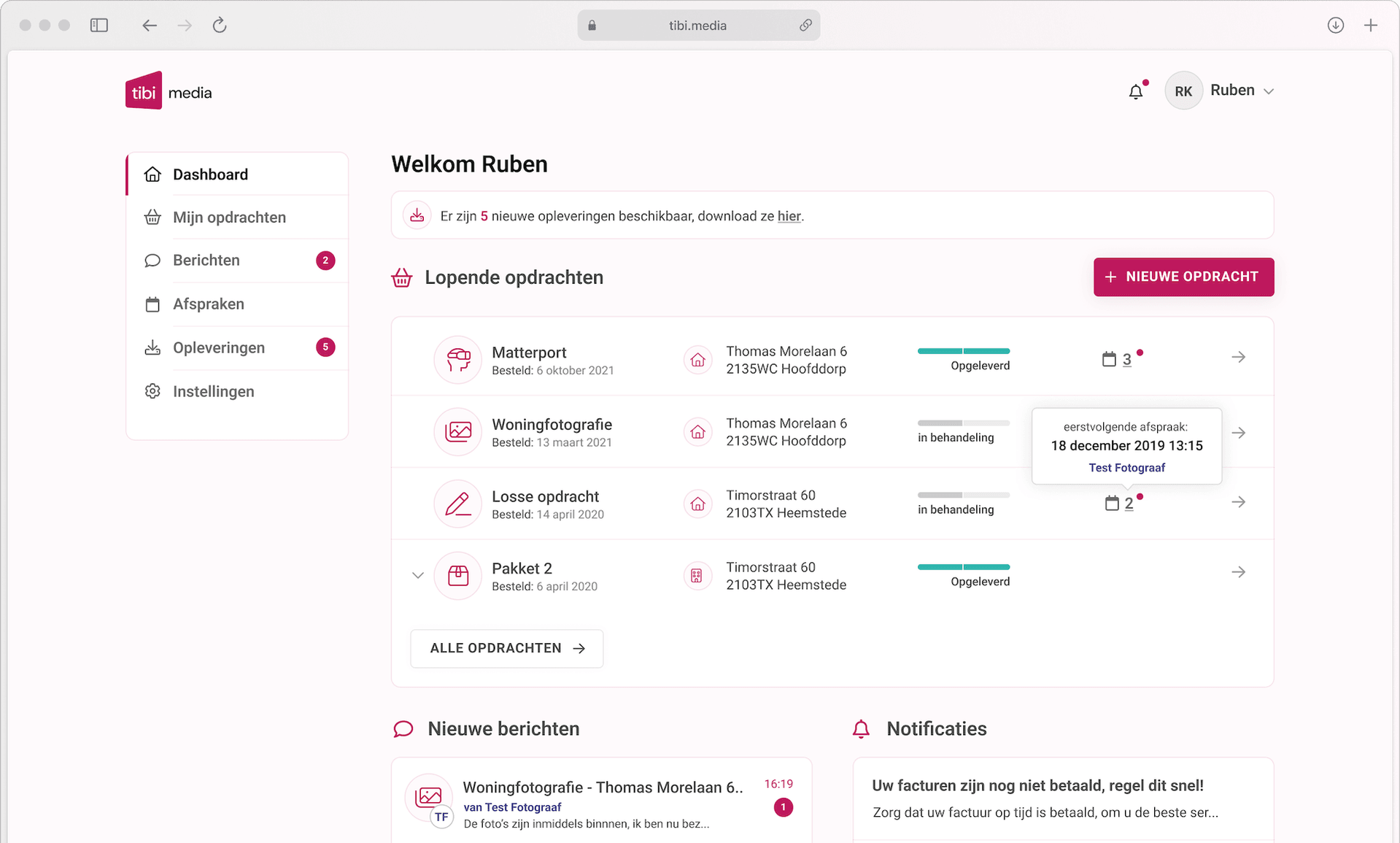Click Matterport Opgeleverd progress bar
This screenshot has width=1400, height=843.
coord(963,351)
